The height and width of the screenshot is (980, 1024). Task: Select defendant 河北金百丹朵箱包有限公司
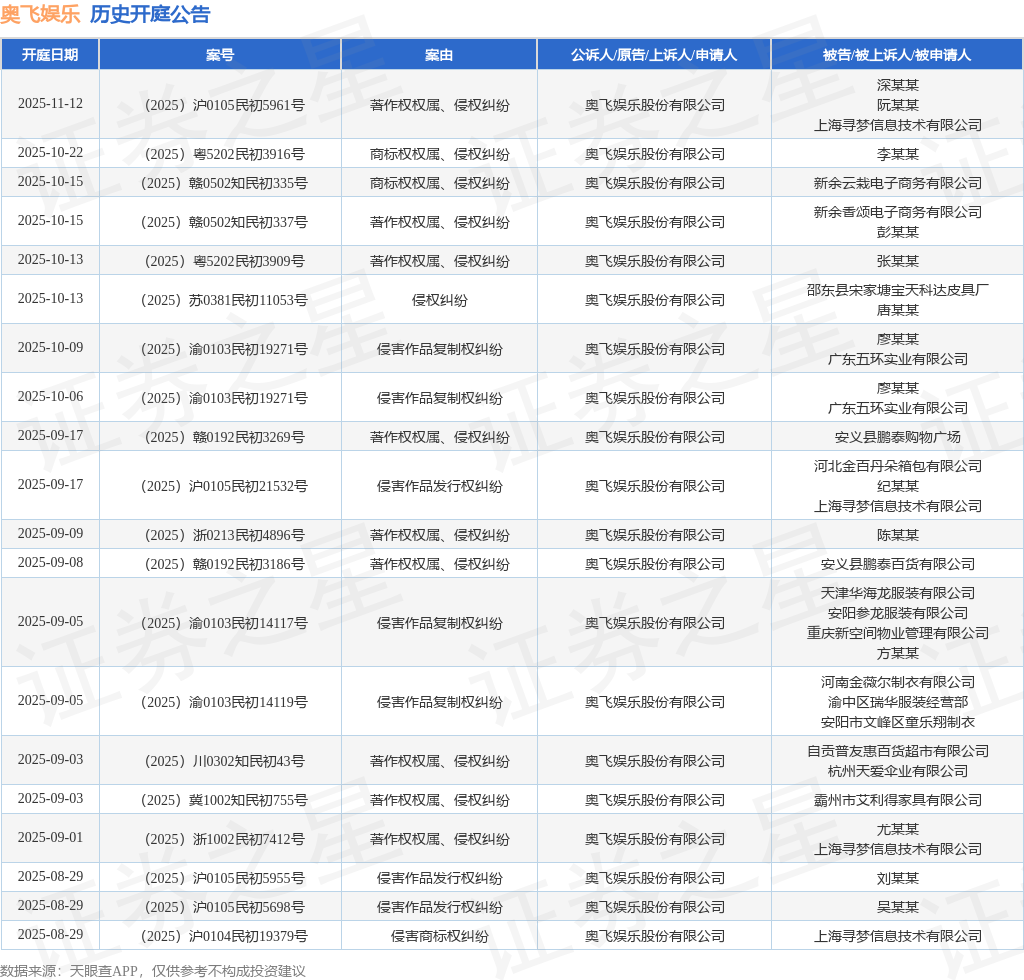pyautogui.click(x=897, y=466)
